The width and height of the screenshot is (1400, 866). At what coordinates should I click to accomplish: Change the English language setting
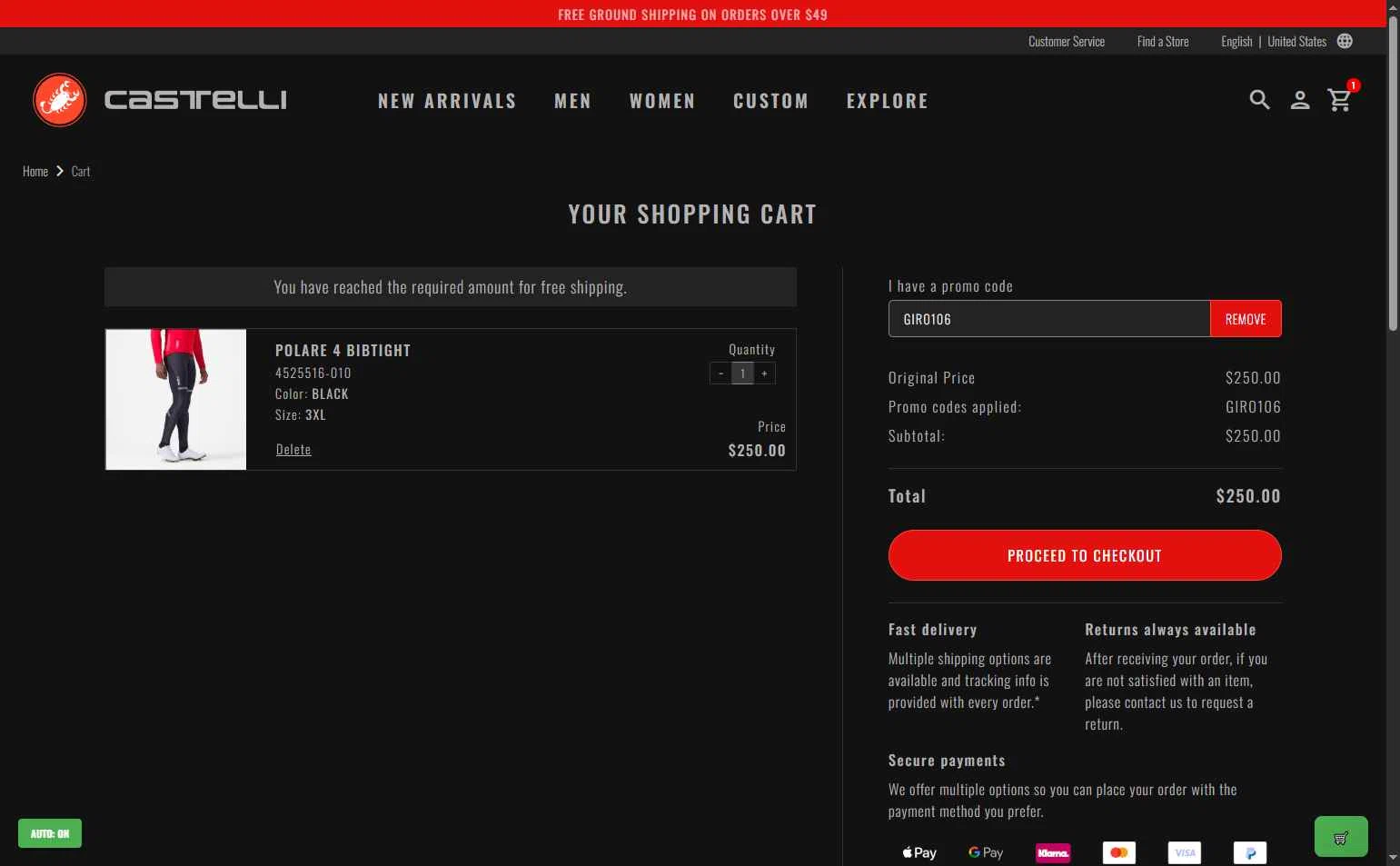coord(1236,42)
